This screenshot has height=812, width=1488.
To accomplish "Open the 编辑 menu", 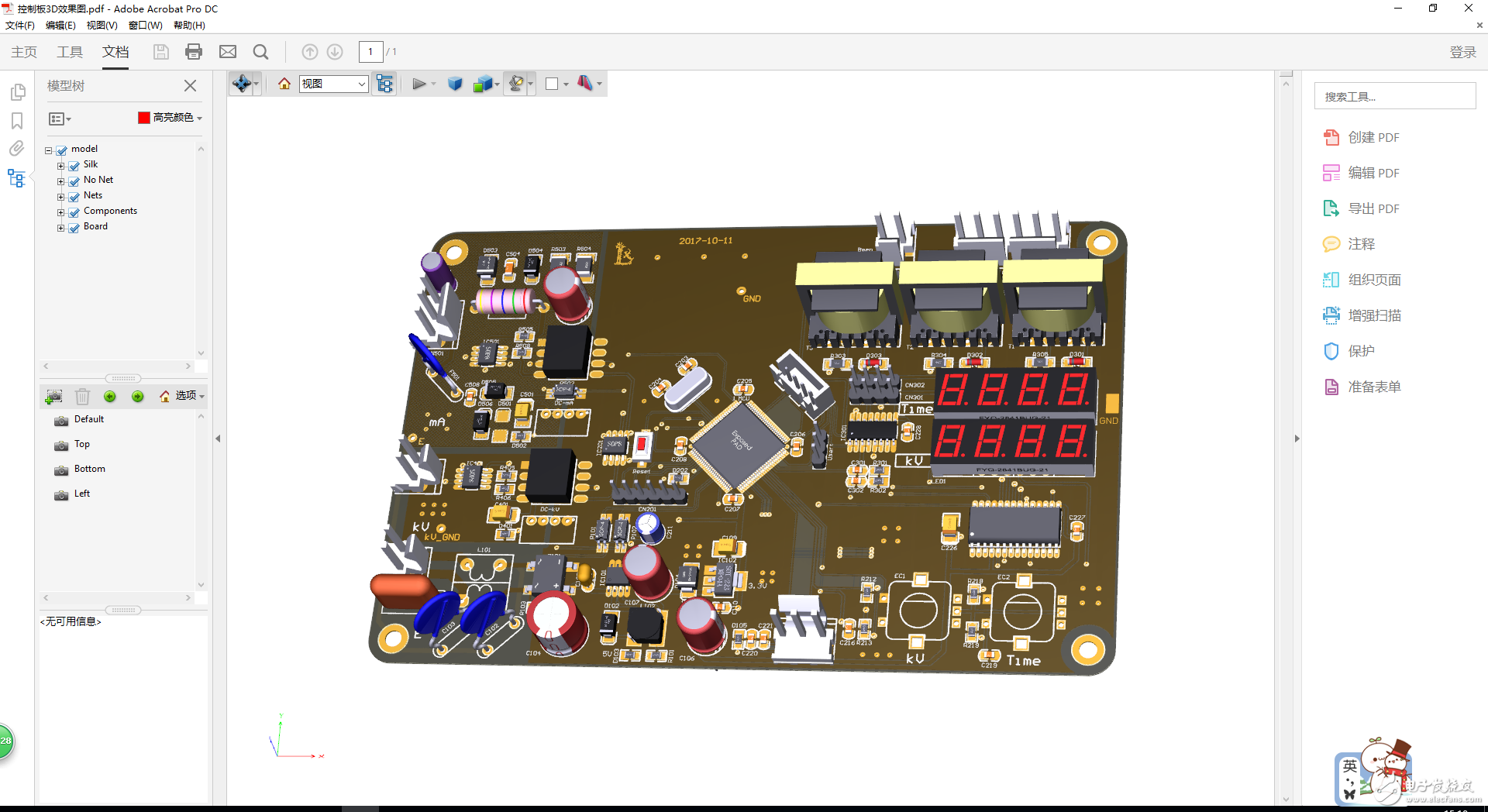I will (60, 25).
